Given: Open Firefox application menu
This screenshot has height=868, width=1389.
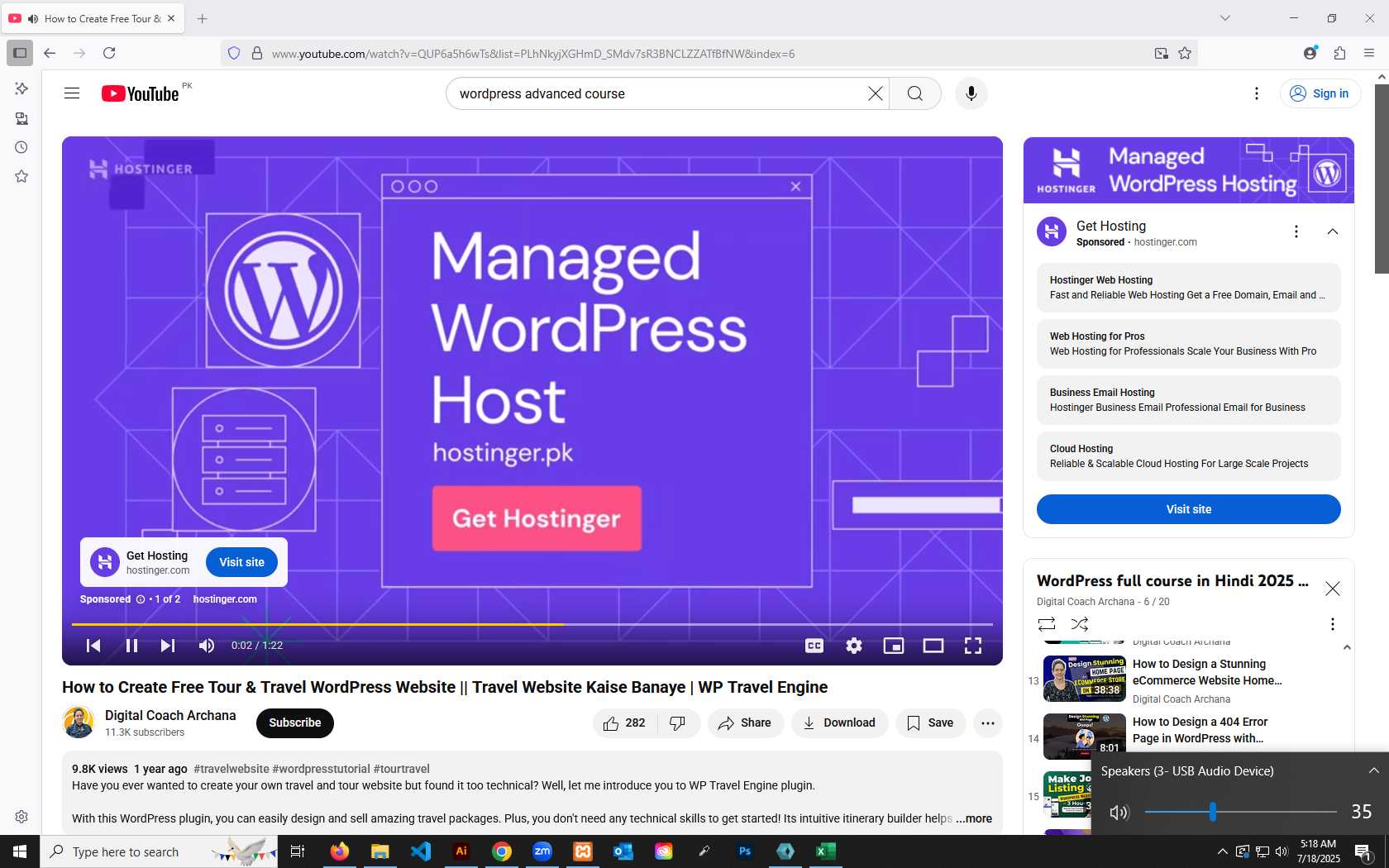Looking at the screenshot, I should click(1369, 53).
